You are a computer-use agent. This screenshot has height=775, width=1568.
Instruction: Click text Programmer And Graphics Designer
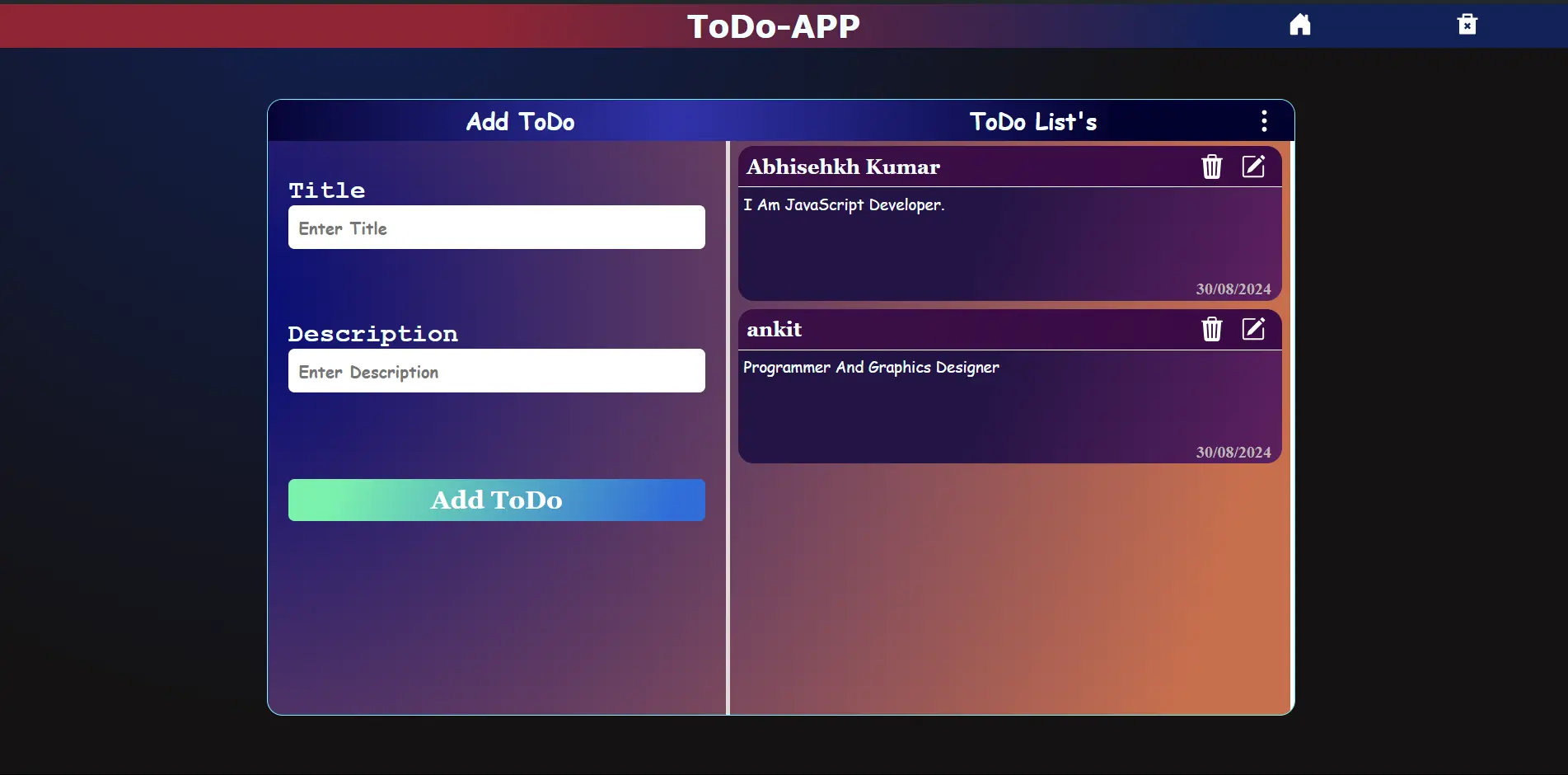pyautogui.click(x=871, y=368)
